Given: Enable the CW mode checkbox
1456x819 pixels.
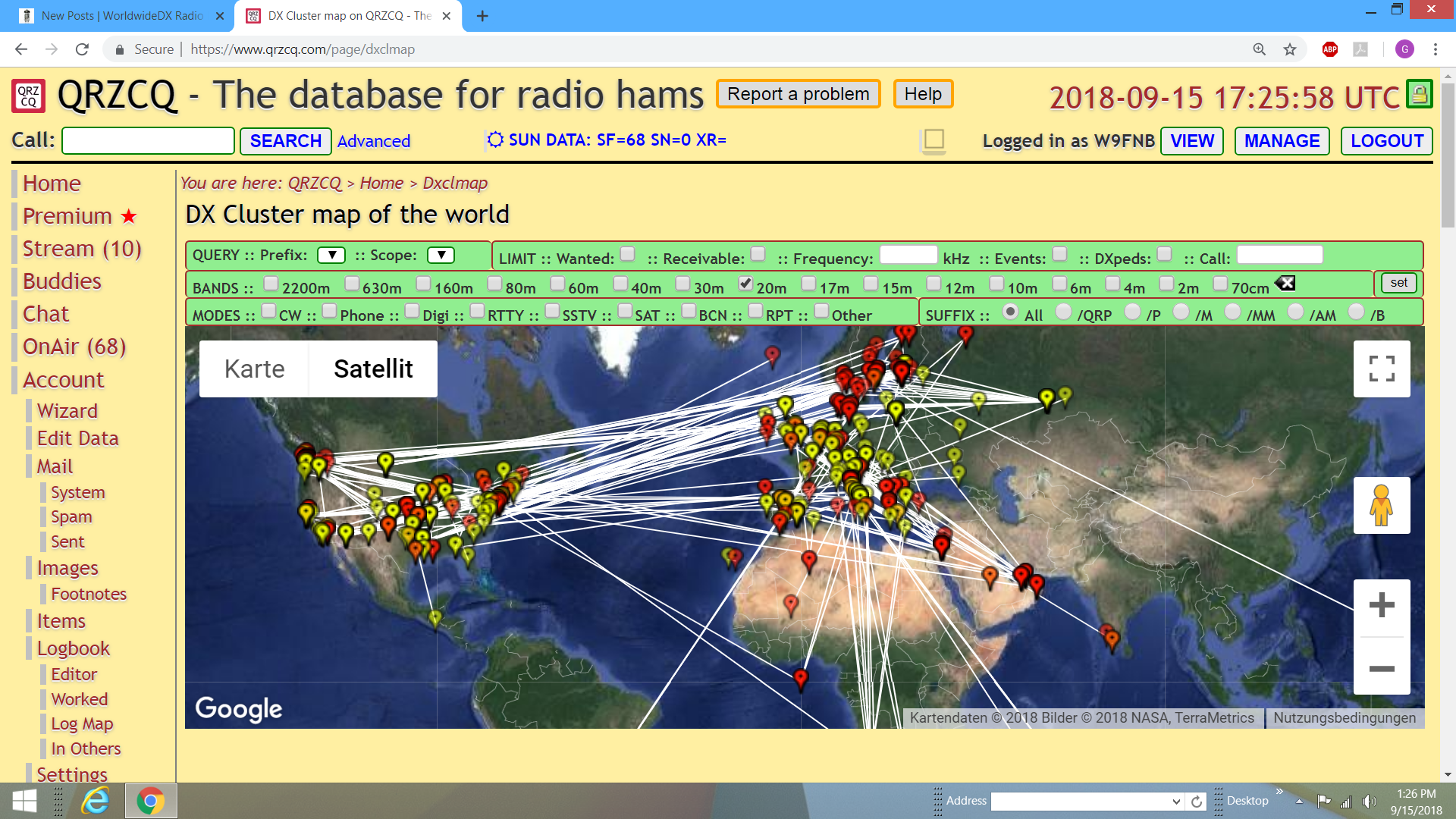Looking at the screenshot, I should [x=268, y=311].
